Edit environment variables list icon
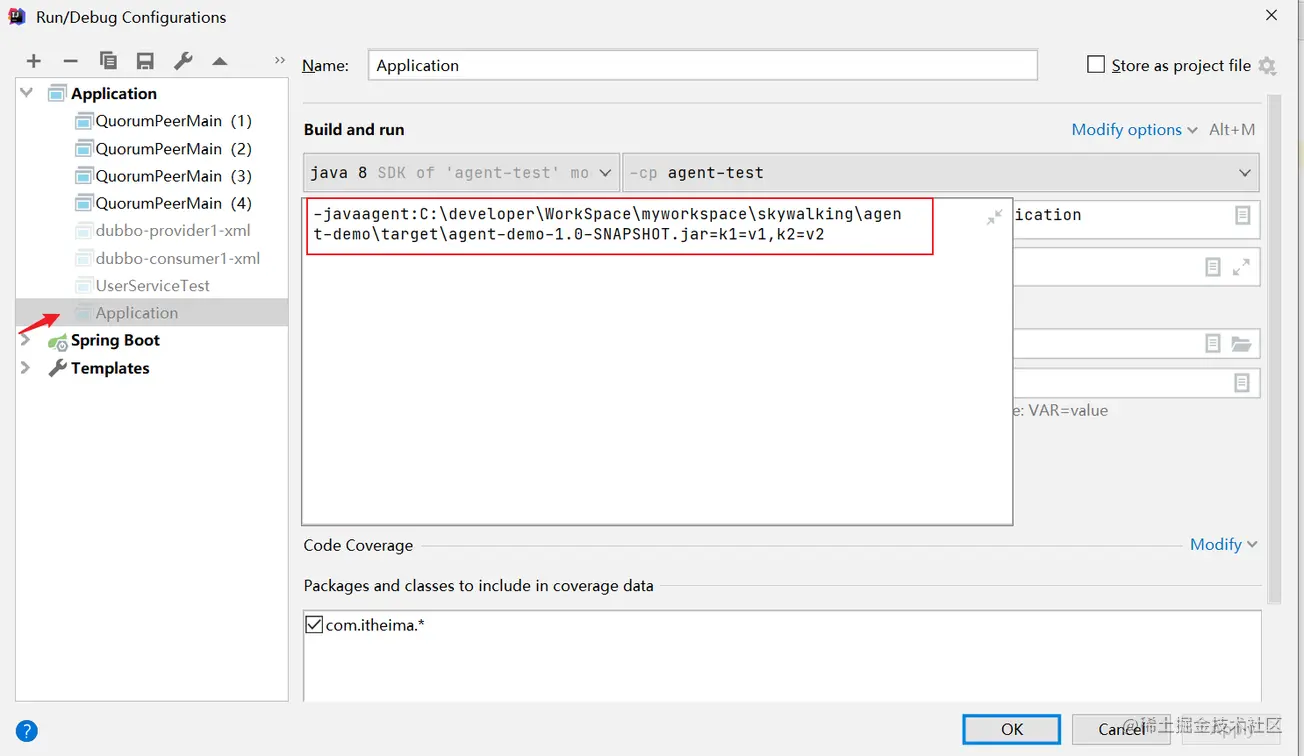This screenshot has width=1304, height=756. pyautogui.click(x=1242, y=383)
